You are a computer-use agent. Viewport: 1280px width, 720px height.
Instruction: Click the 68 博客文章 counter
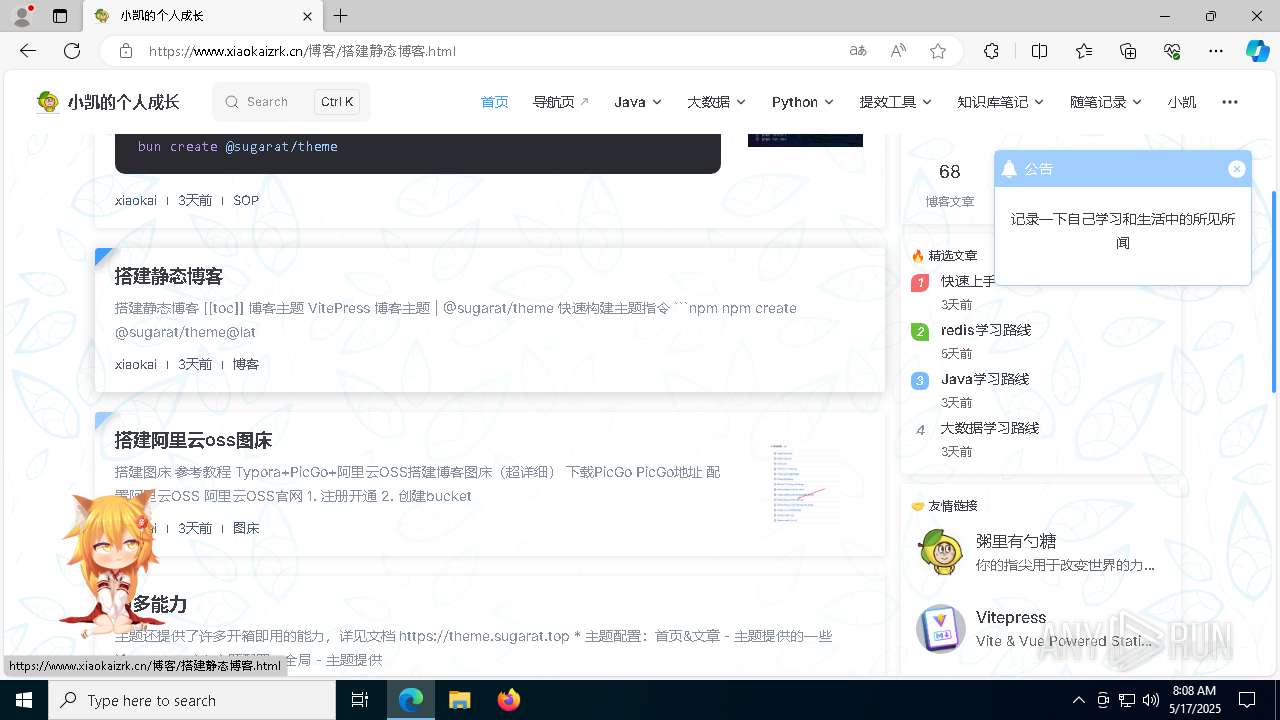950,185
